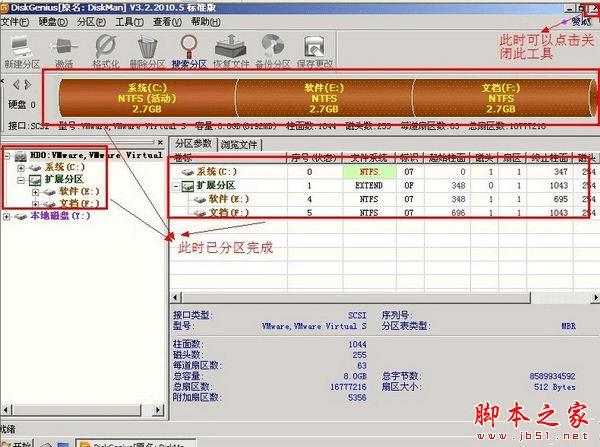Click the DiskGenius taskbar button
Viewport: 600px width, 447px height.
136,444
